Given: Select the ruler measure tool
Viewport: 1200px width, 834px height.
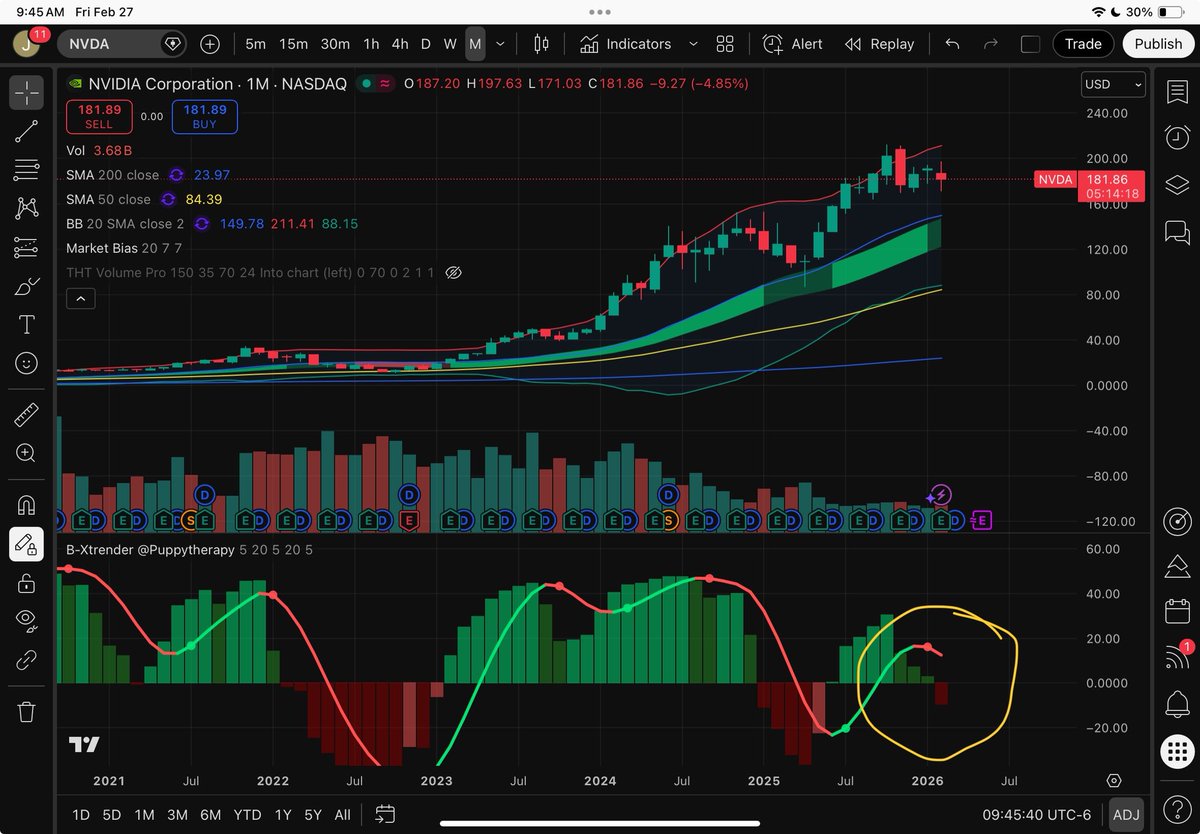Looking at the screenshot, I should 27,413.
